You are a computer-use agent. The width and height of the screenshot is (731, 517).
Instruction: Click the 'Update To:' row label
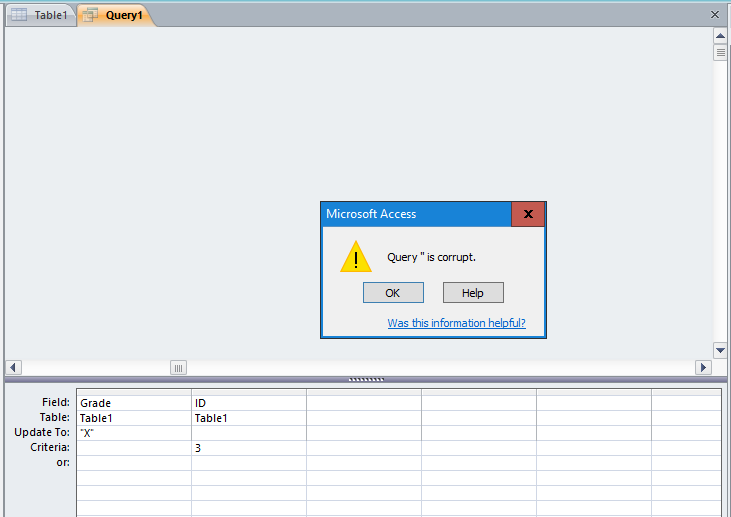42,432
